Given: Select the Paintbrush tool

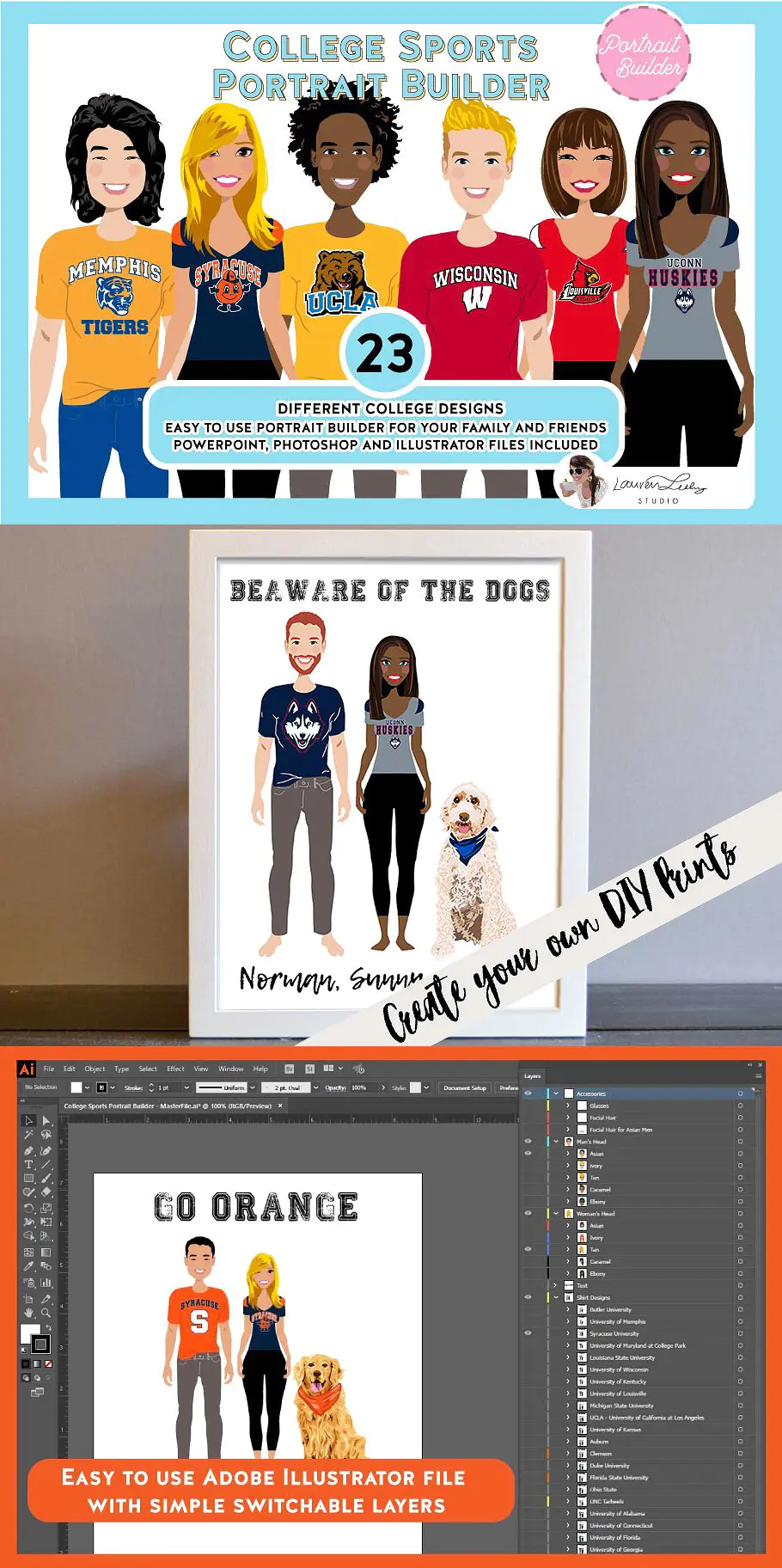Looking at the screenshot, I should [46, 1179].
